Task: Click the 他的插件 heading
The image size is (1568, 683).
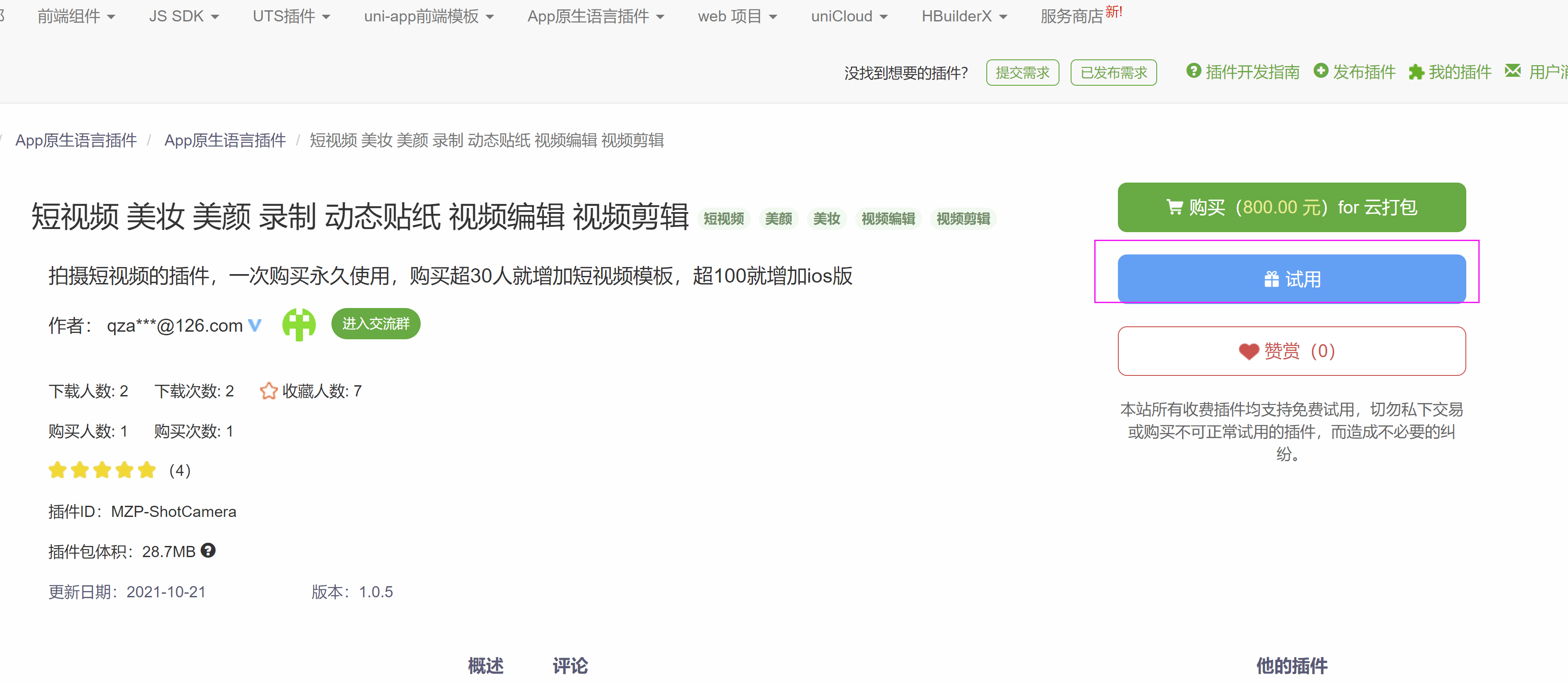Action: click(1292, 665)
